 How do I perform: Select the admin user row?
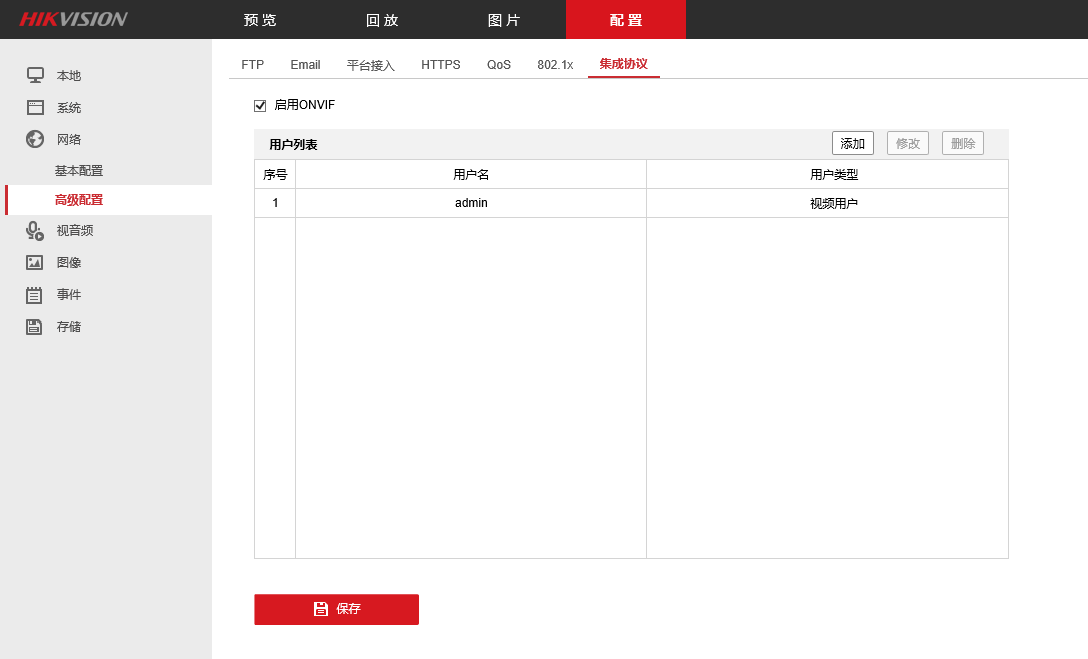pyautogui.click(x=631, y=203)
